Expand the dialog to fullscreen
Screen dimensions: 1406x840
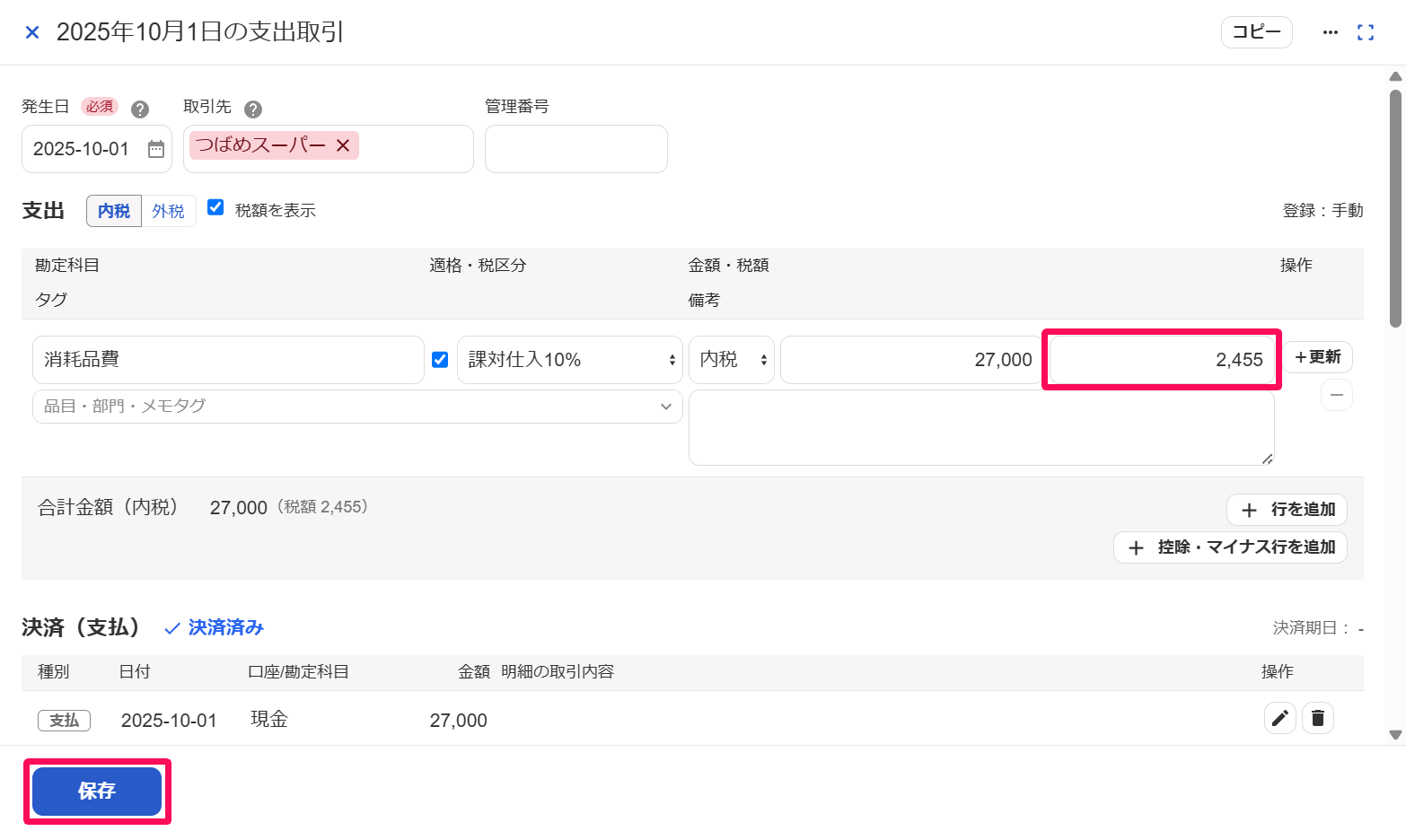(1366, 32)
